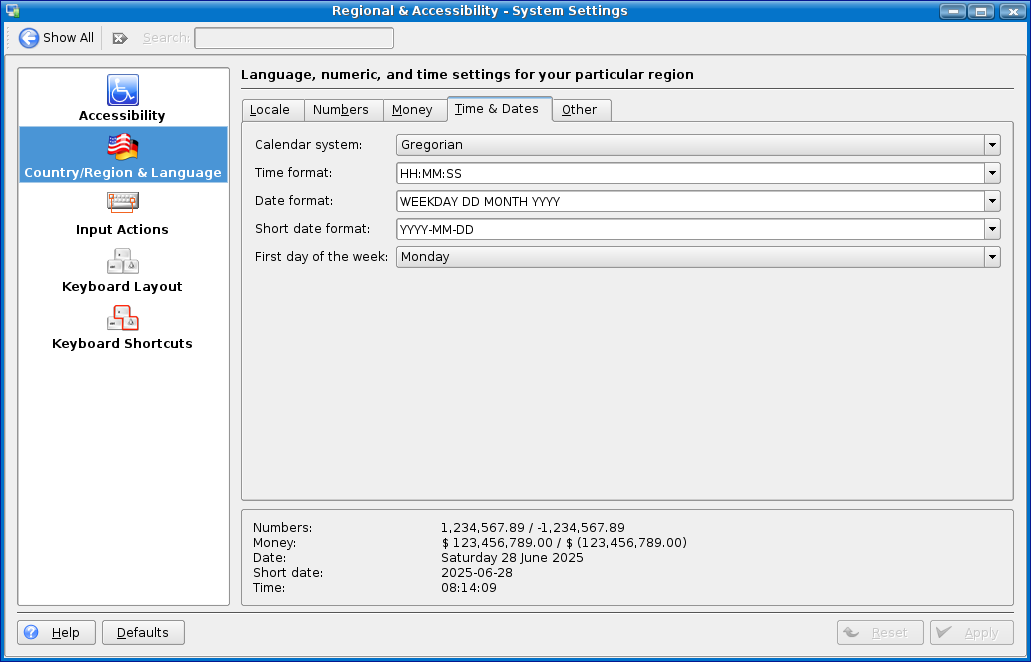
Task: Click the system settings titlebar icon
Action: [12, 11]
